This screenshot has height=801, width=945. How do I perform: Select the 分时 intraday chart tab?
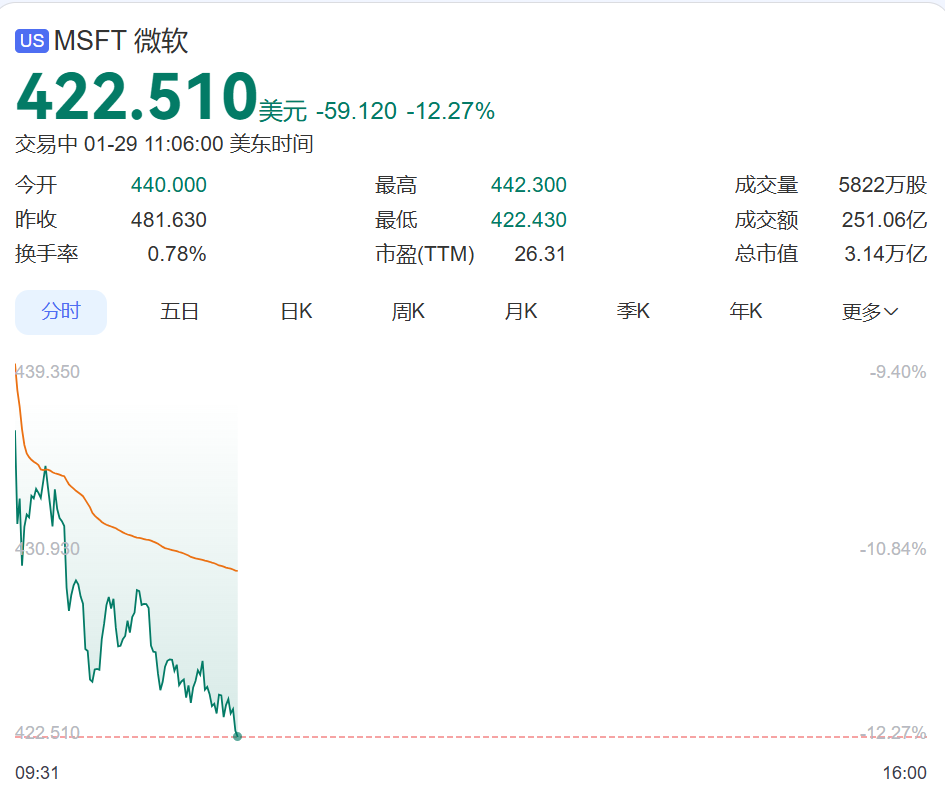pyautogui.click(x=61, y=312)
